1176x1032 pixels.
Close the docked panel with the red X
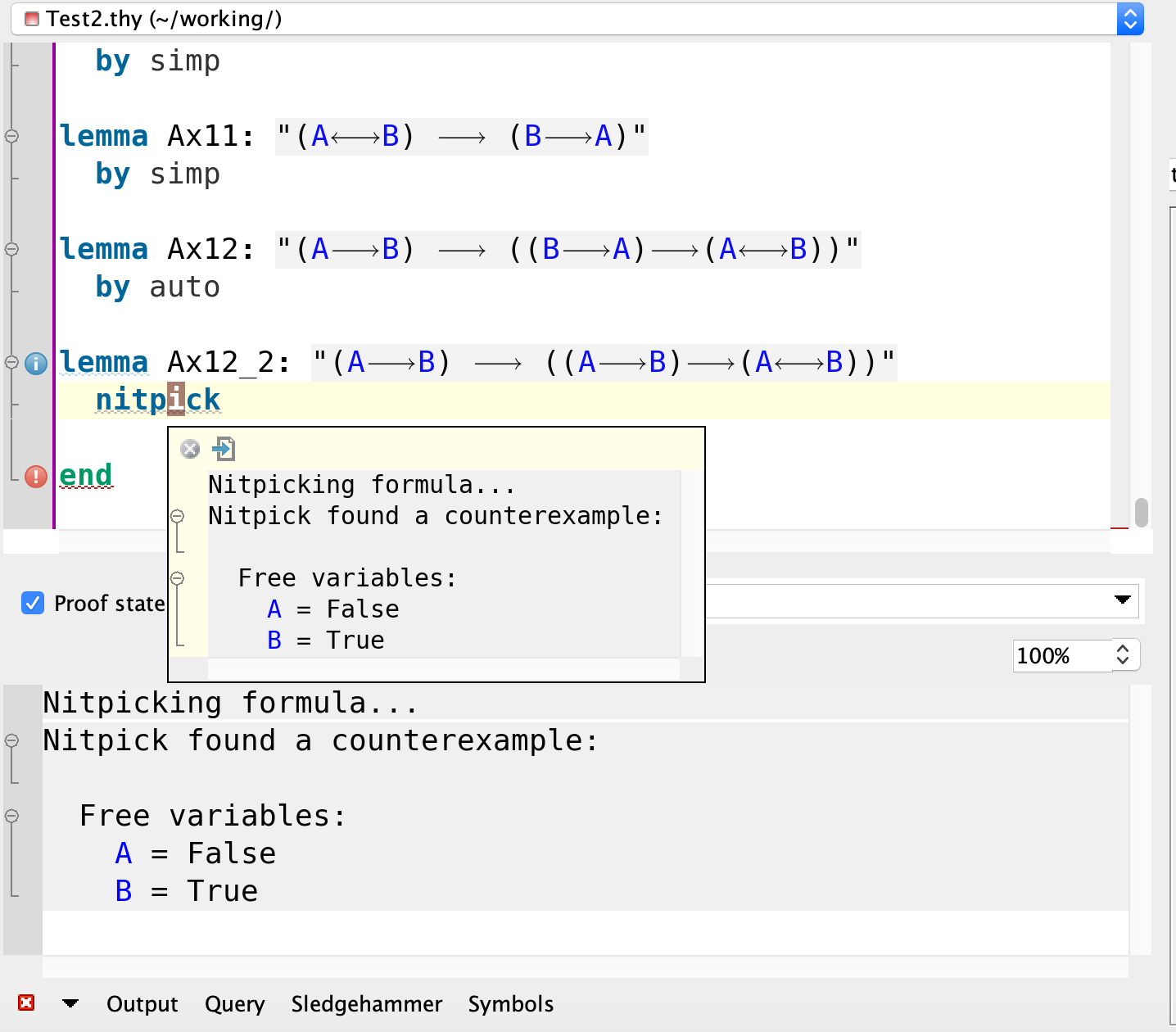(x=26, y=1003)
